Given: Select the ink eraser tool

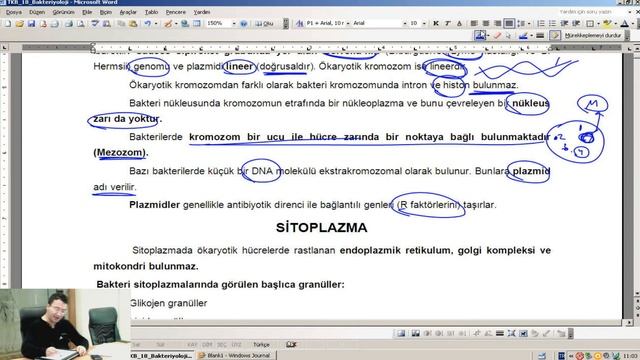Looking at the screenshot, I should [x=497, y=36].
